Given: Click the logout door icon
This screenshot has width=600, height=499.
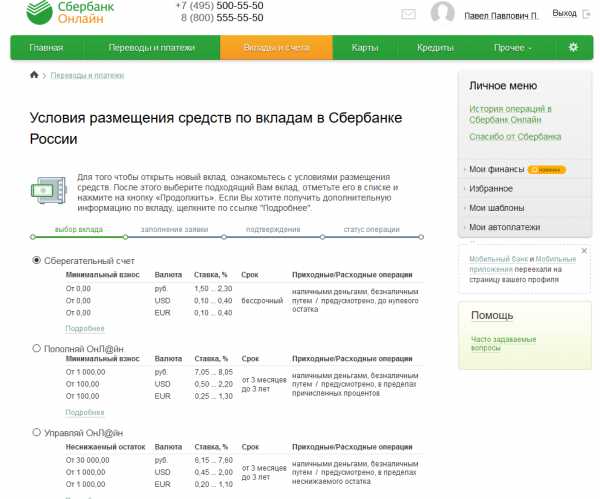Looking at the screenshot, I should click(587, 14).
